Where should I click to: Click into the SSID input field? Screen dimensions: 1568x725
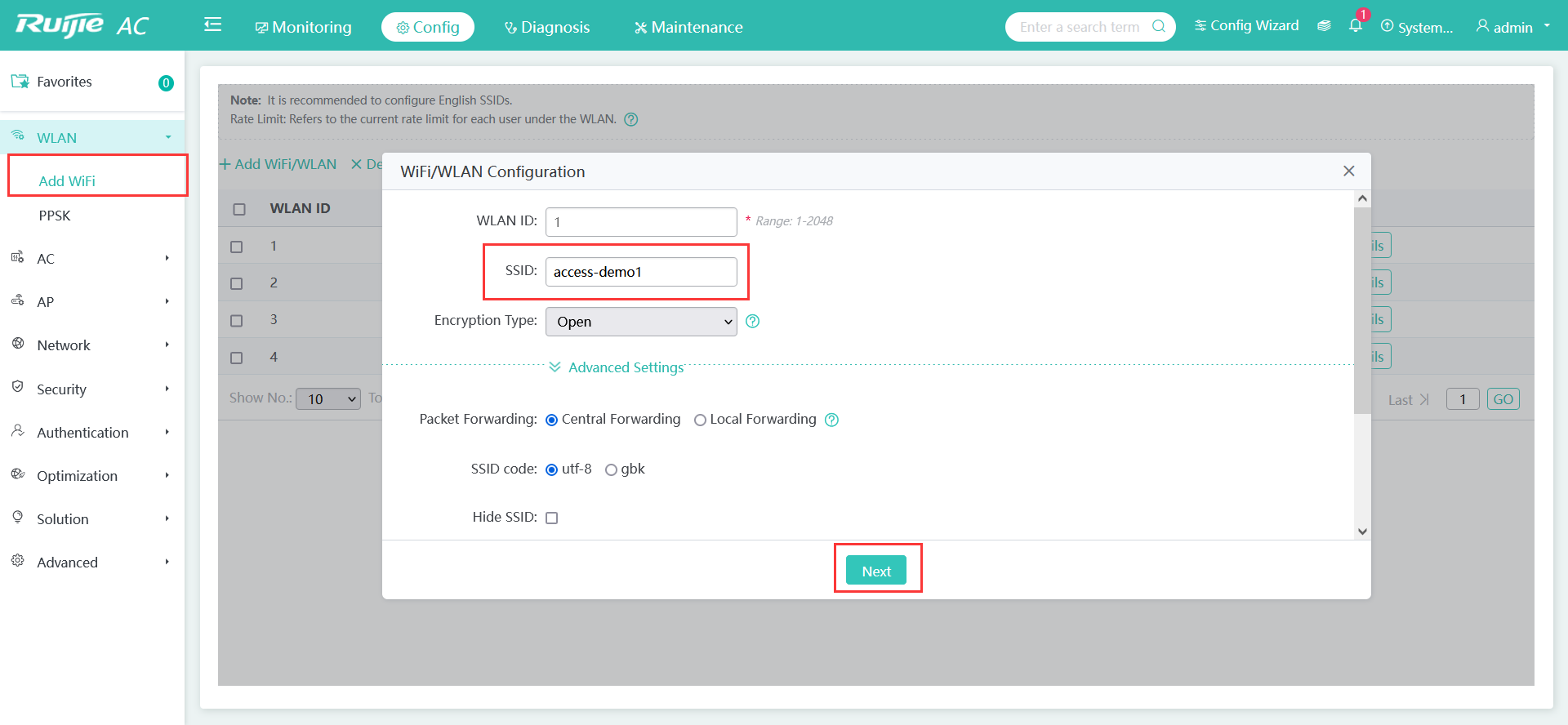[641, 272]
